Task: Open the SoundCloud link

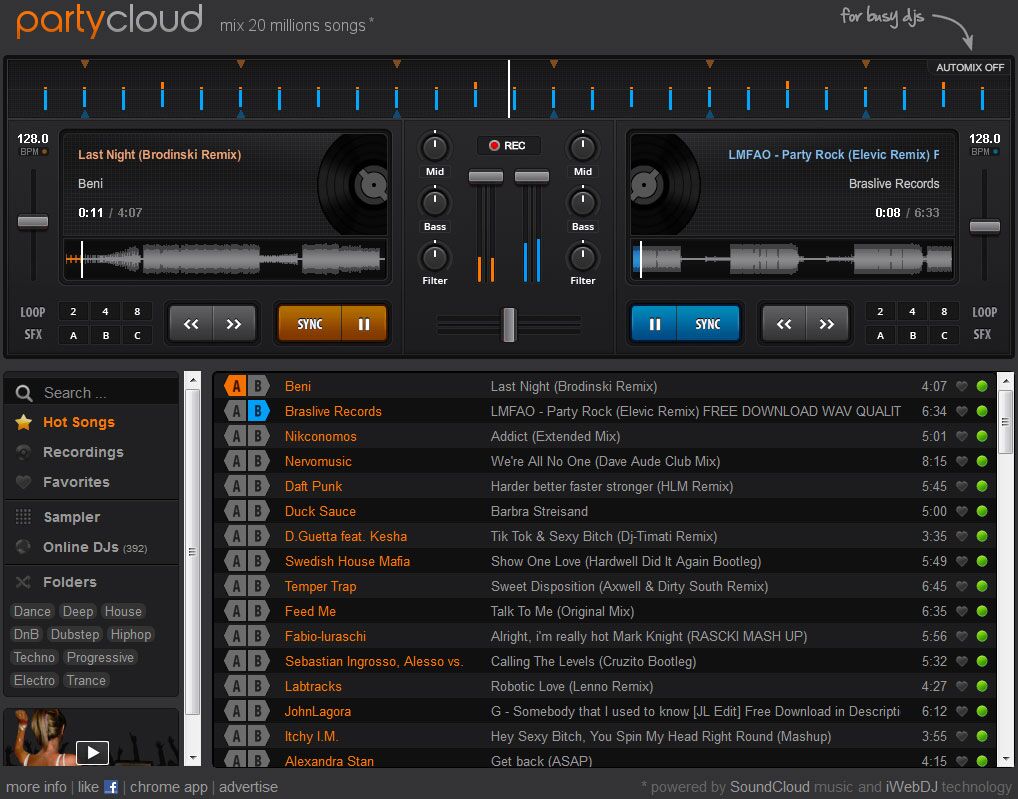Action: point(769,787)
